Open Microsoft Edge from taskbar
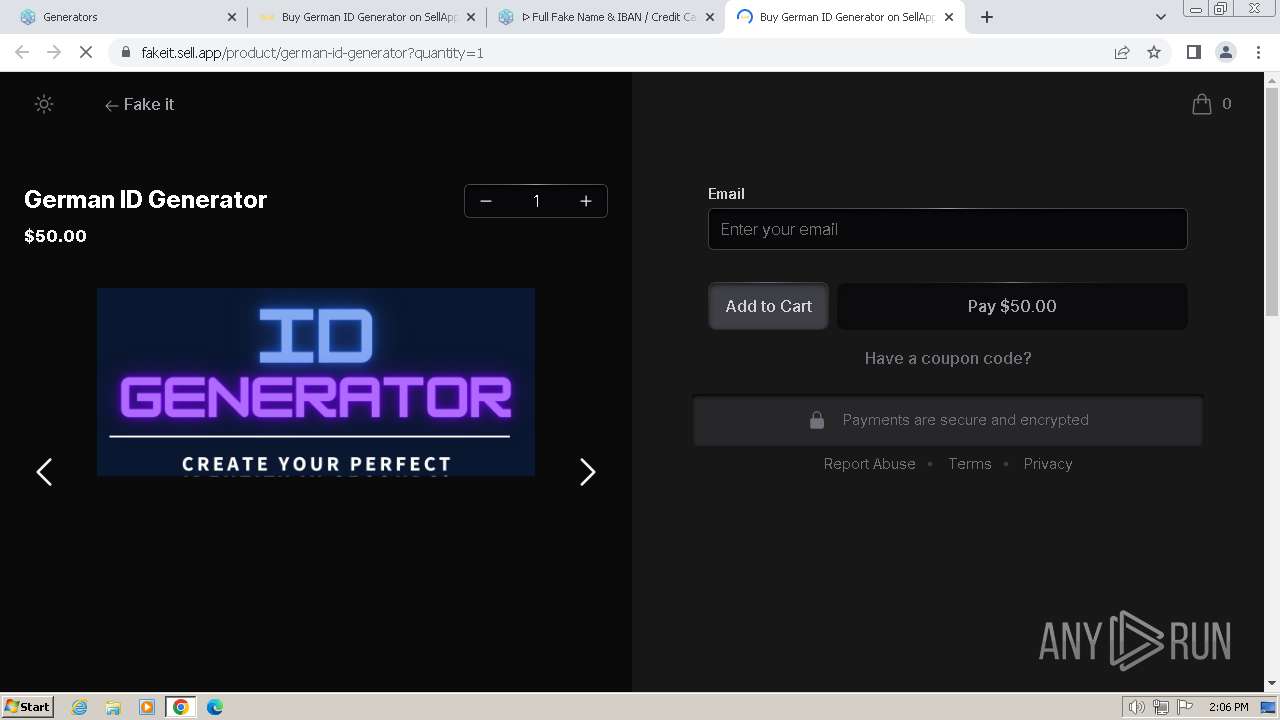This screenshot has height=720, width=1280. pyautogui.click(x=215, y=707)
